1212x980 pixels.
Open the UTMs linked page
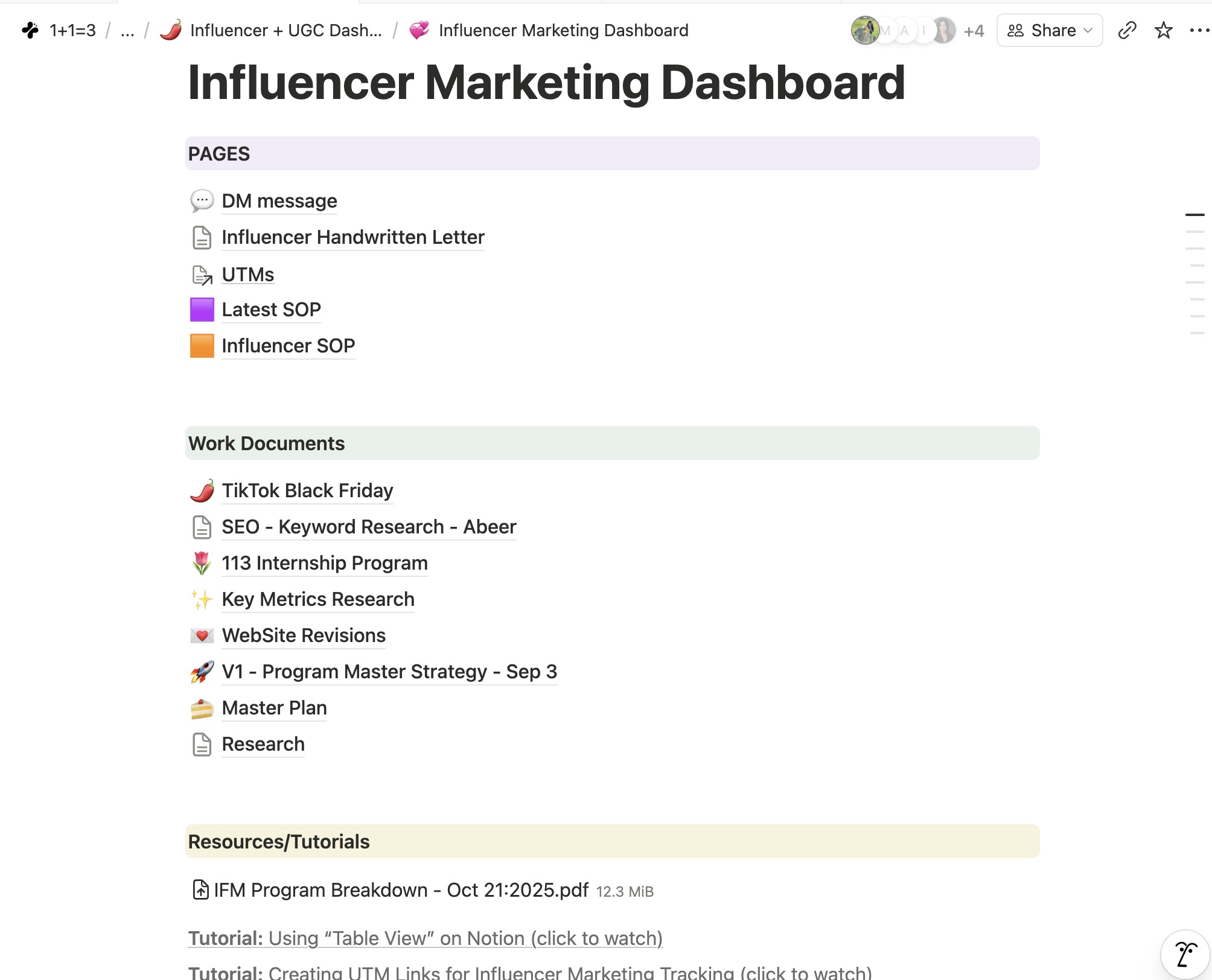click(247, 275)
